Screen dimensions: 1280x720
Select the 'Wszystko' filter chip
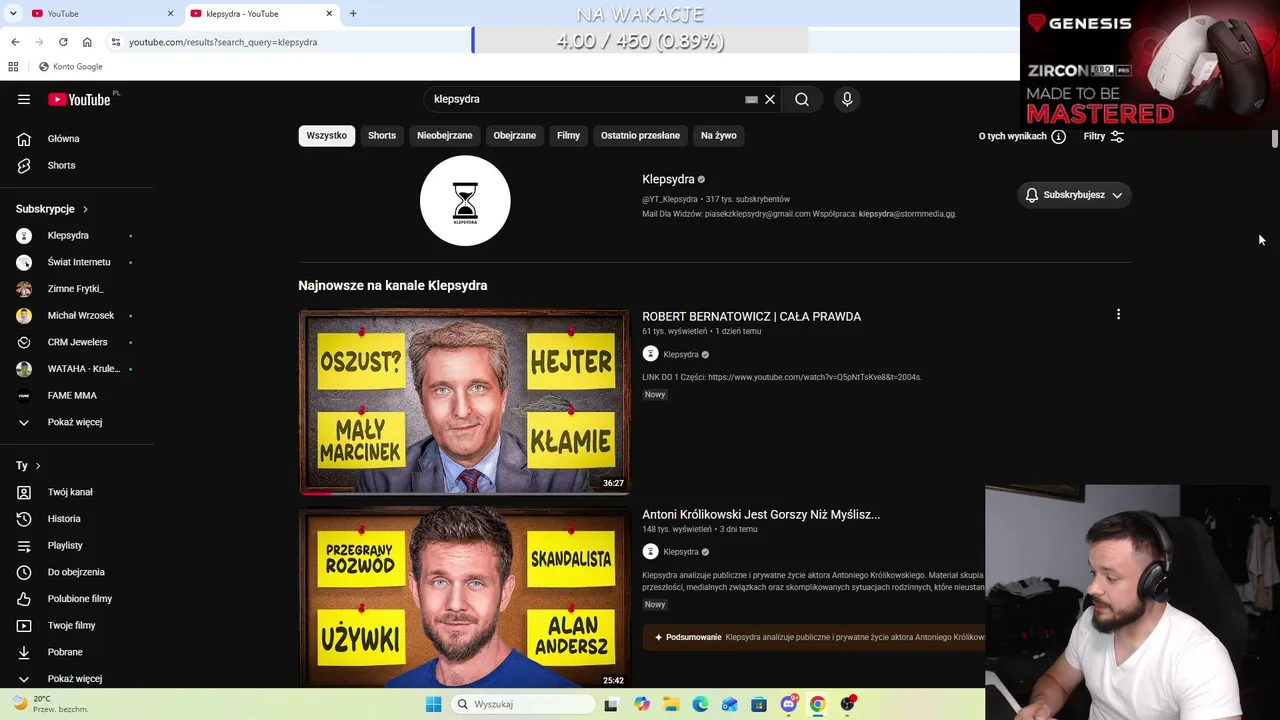(327, 136)
